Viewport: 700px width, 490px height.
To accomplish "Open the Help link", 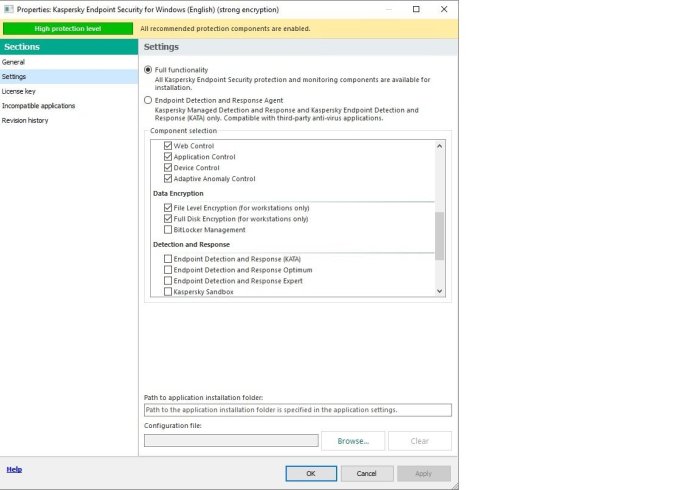I will point(14,469).
